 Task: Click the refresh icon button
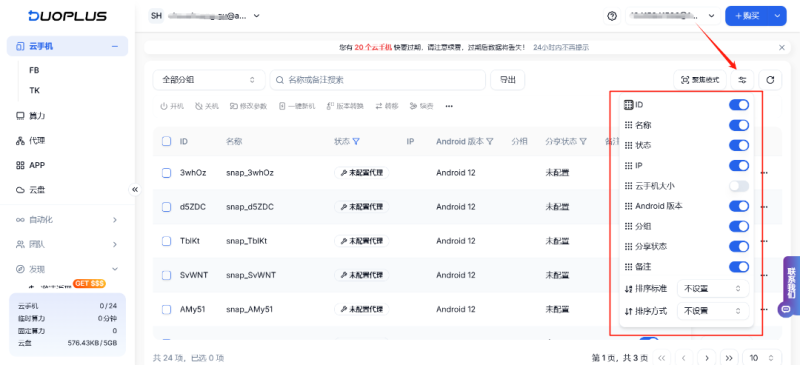(x=770, y=80)
